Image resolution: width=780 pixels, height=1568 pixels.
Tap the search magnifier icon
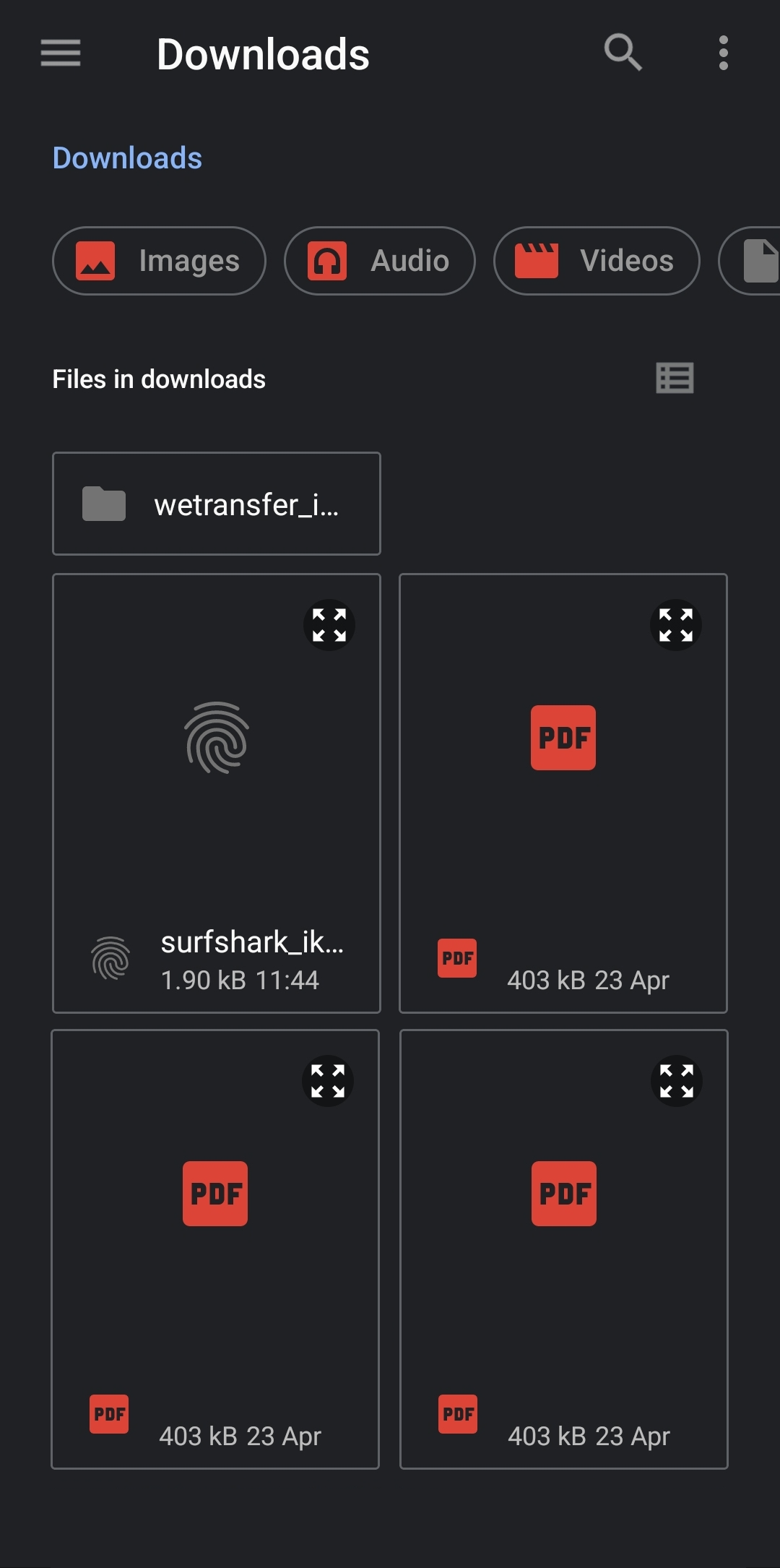pyautogui.click(x=623, y=53)
